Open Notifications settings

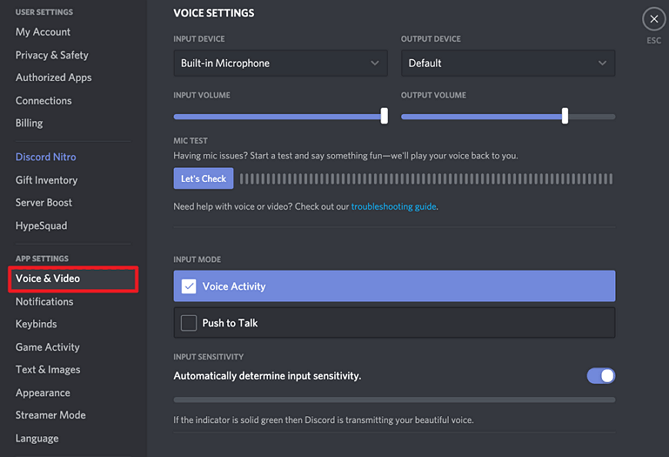point(44,301)
